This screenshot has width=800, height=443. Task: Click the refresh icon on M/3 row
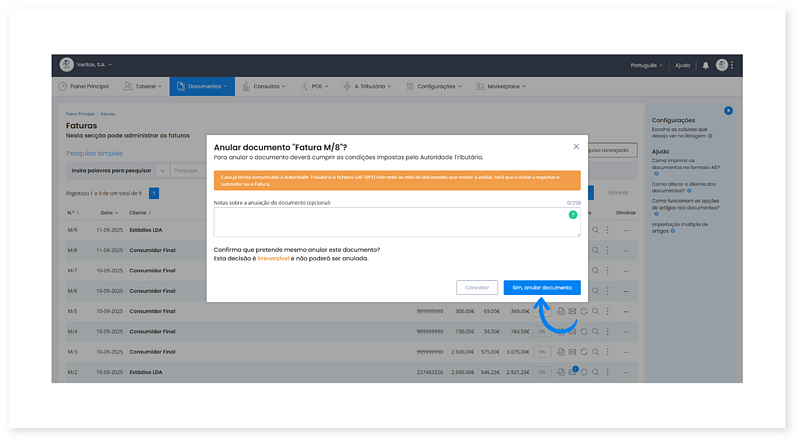pyautogui.click(x=583, y=352)
